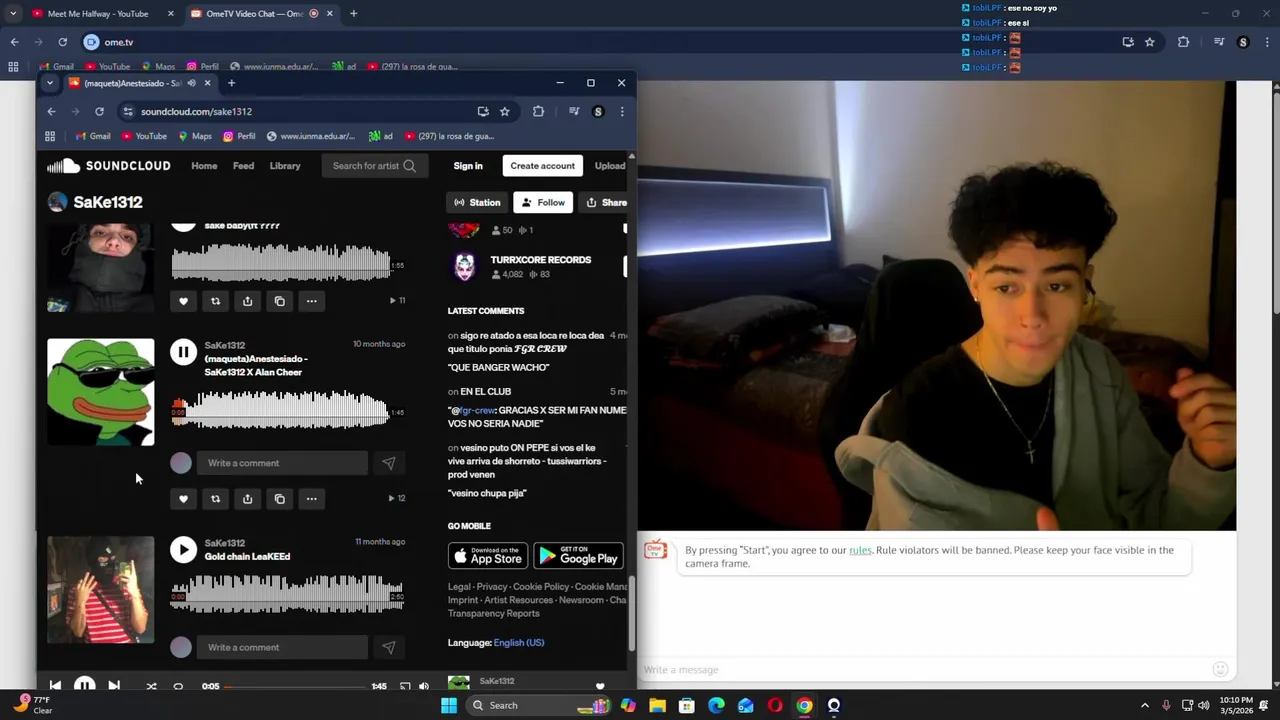Open more options for sake babyUrt track
The height and width of the screenshot is (720, 1280).
coord(311,301)
